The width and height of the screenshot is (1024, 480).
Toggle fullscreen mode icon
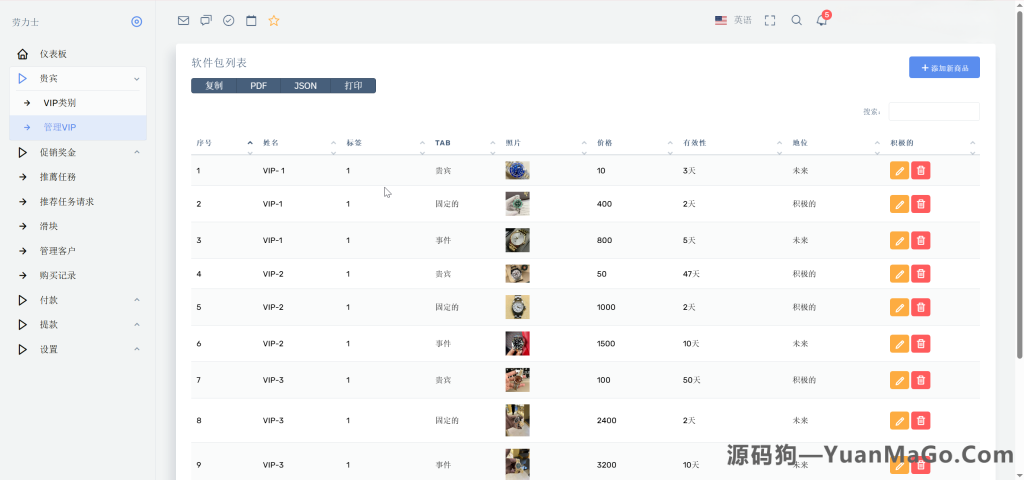click(770, 21)
